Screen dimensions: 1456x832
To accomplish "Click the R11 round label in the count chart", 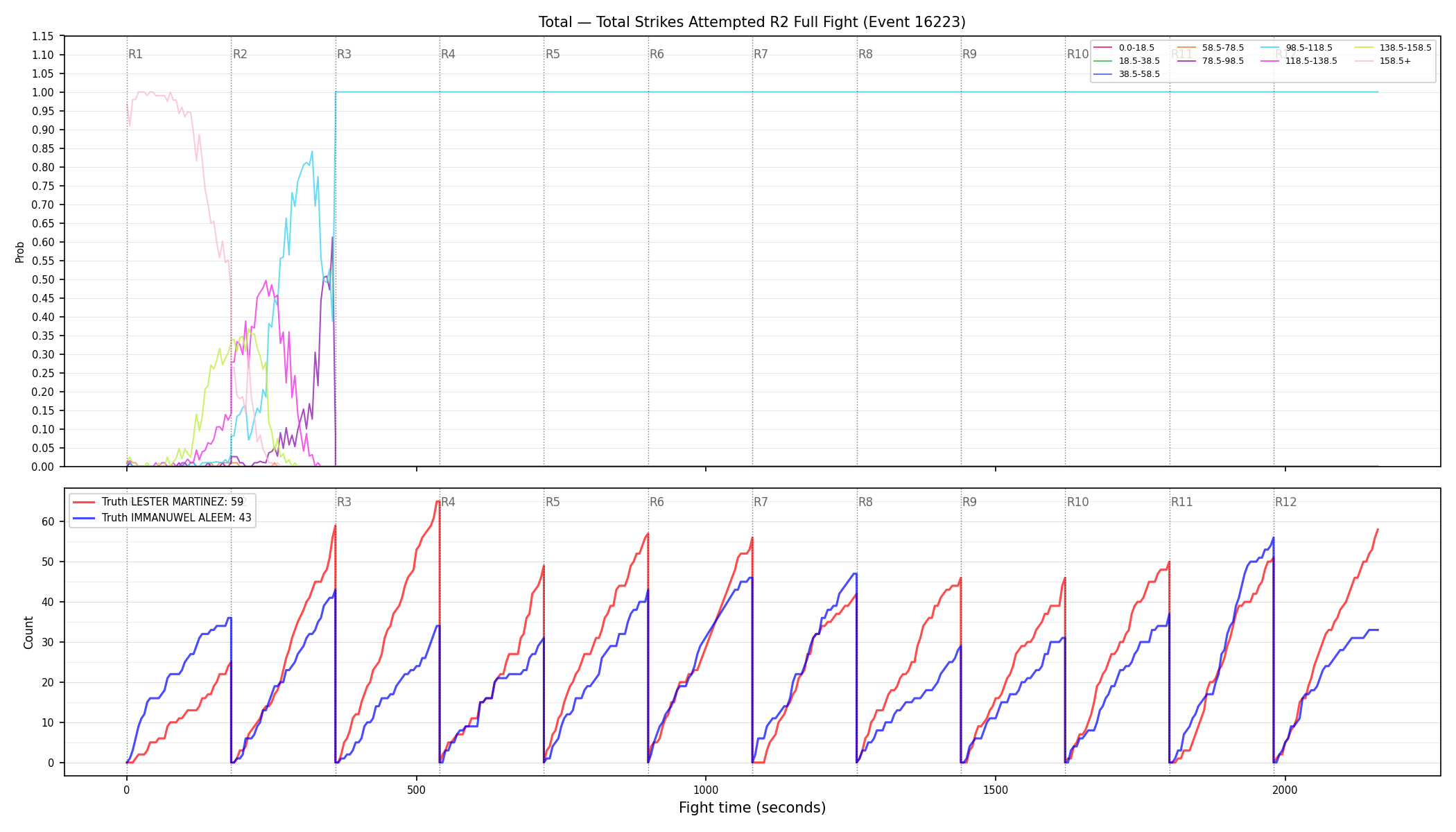I will tap(1182, 502).
